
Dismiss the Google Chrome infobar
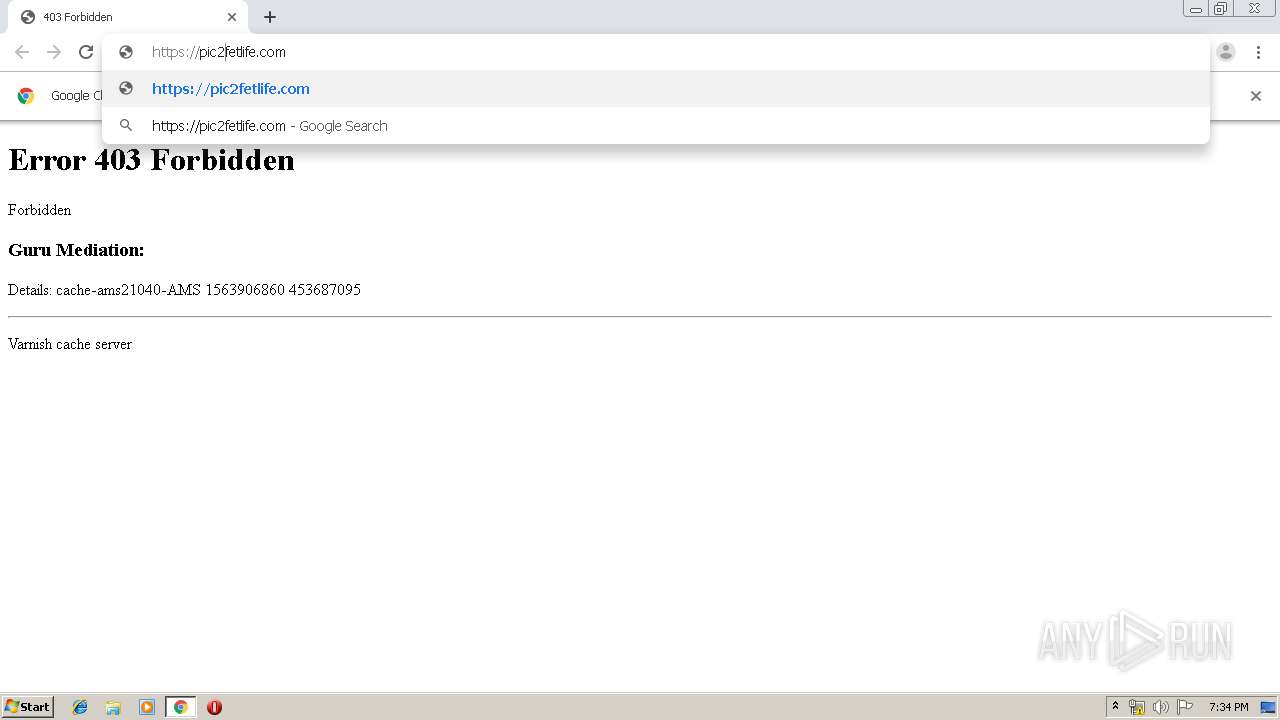coord(1256,96)
